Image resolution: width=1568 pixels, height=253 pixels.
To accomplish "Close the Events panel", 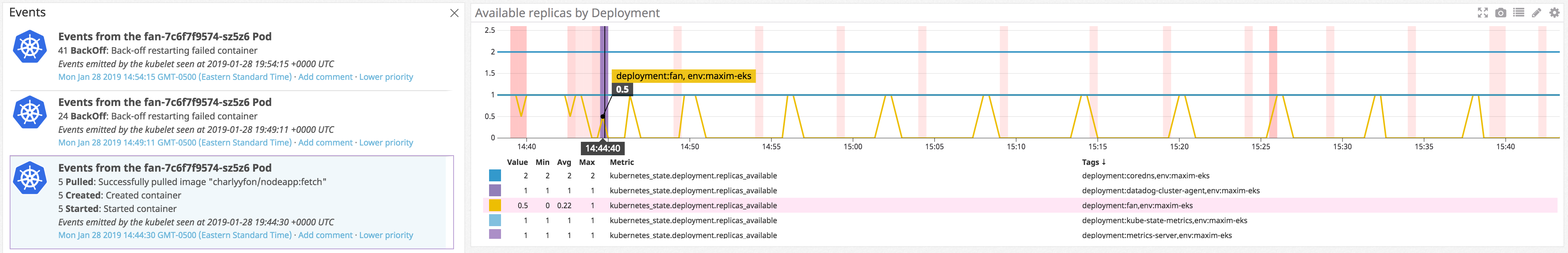I will coord(454,13).
